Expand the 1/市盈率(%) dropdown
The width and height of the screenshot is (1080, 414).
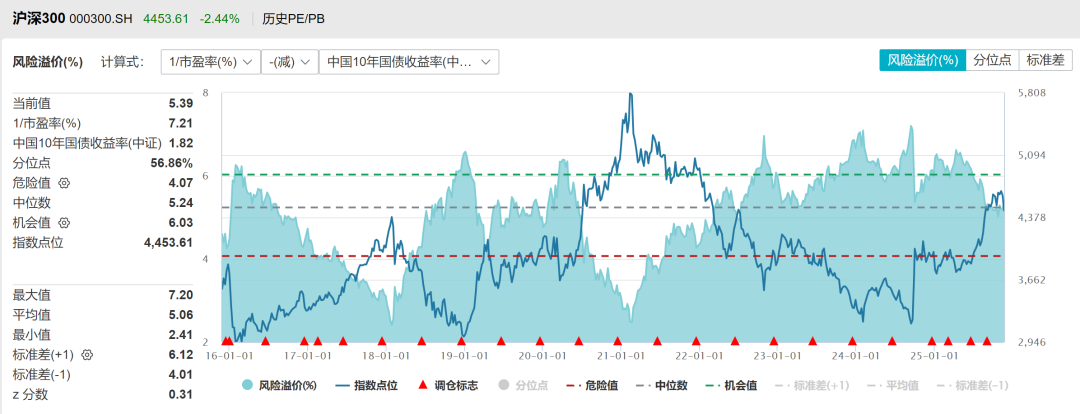[x=210, y=62]
